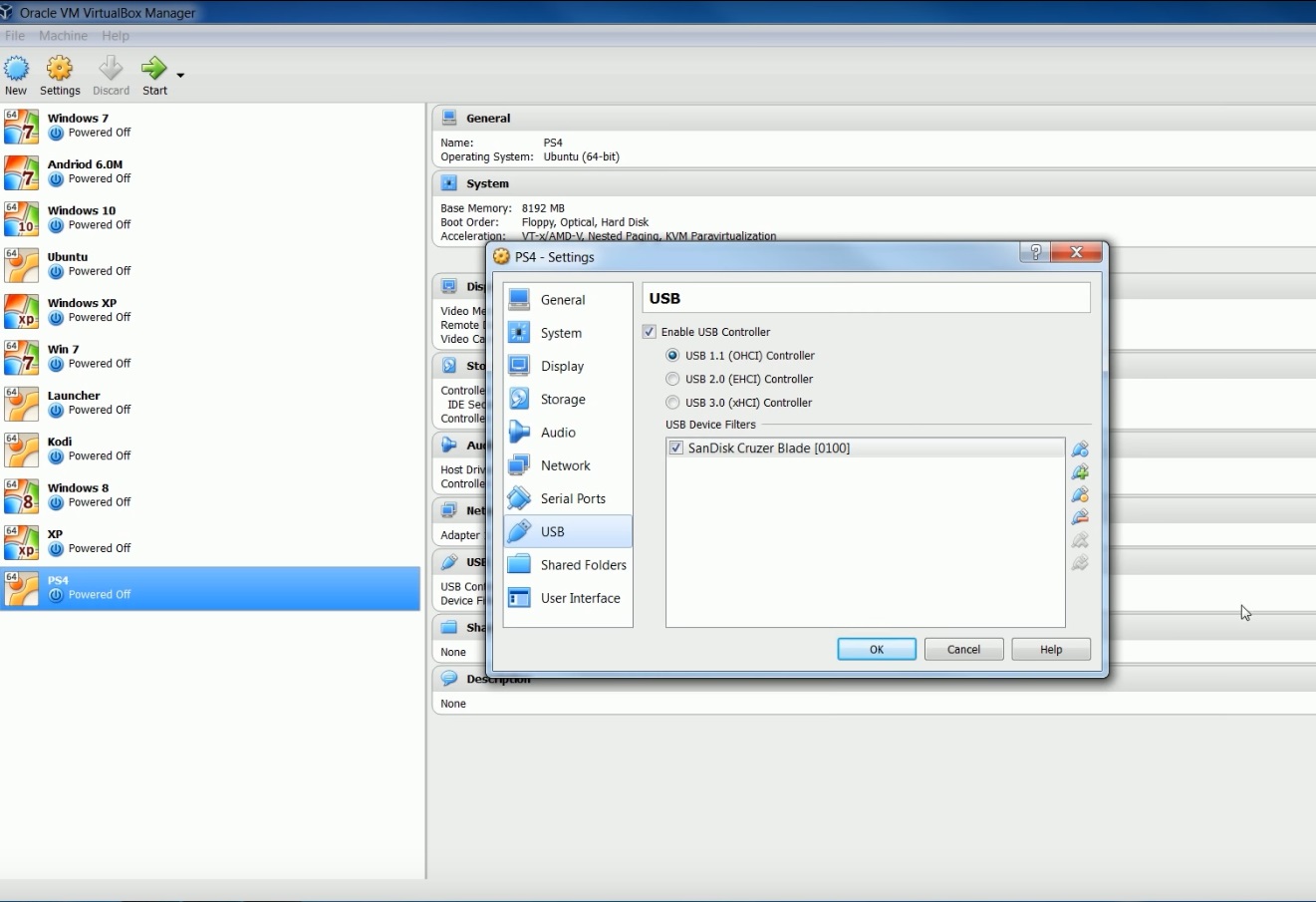Click the System category chip icon
The height and width of the screenshot is (902, 1316).
click(x=519, y=333)
